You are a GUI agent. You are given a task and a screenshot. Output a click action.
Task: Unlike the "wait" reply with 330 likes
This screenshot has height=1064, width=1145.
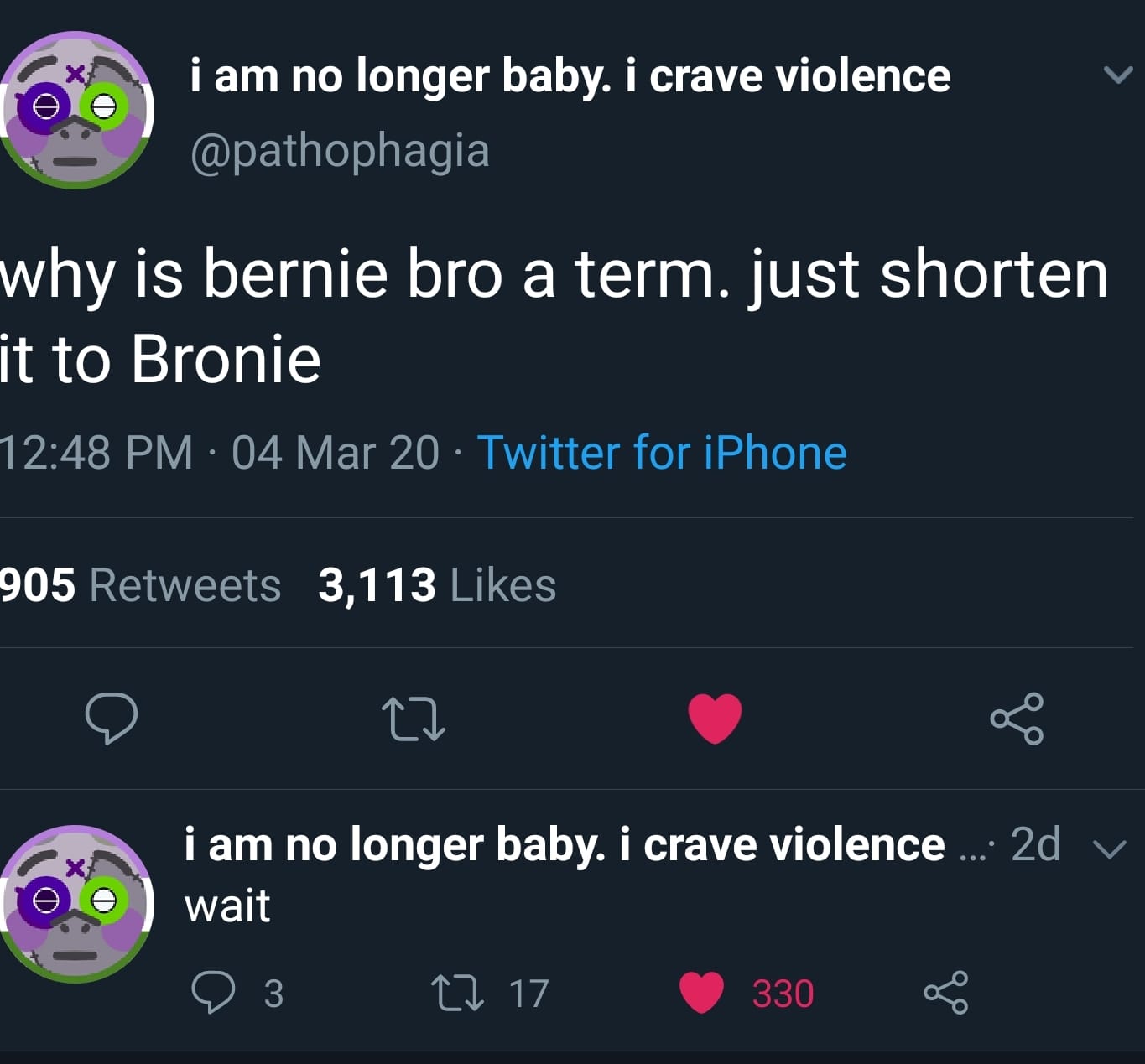701,993
